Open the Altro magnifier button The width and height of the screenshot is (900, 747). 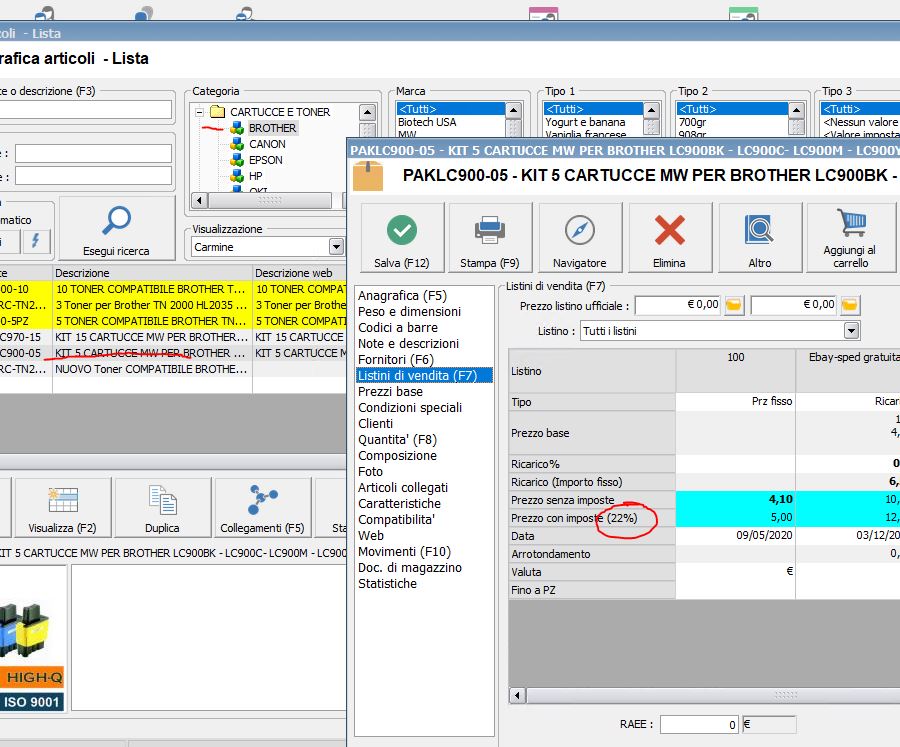click(x=759, y=237)
